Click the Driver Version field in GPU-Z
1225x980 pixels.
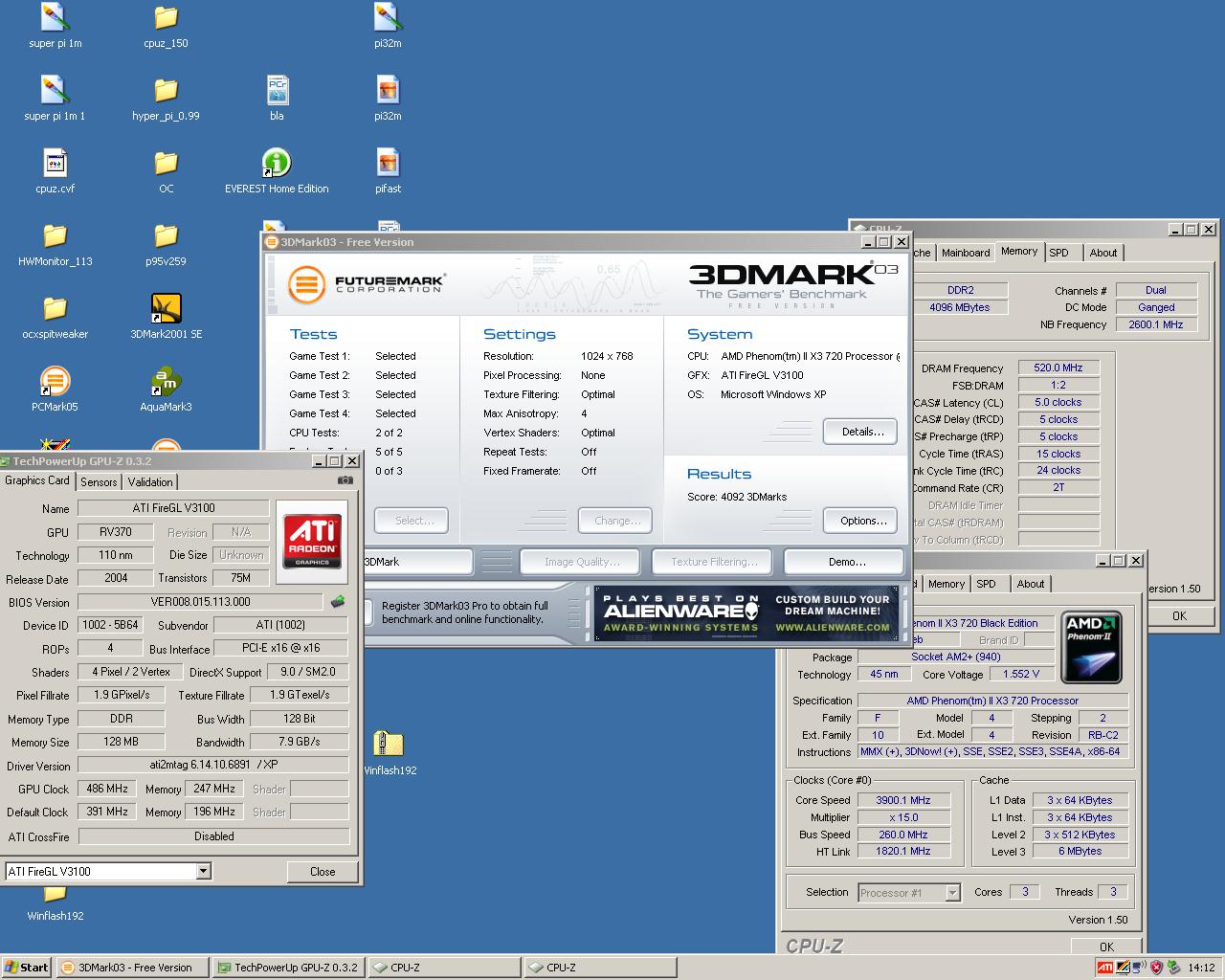pos(213,765)
